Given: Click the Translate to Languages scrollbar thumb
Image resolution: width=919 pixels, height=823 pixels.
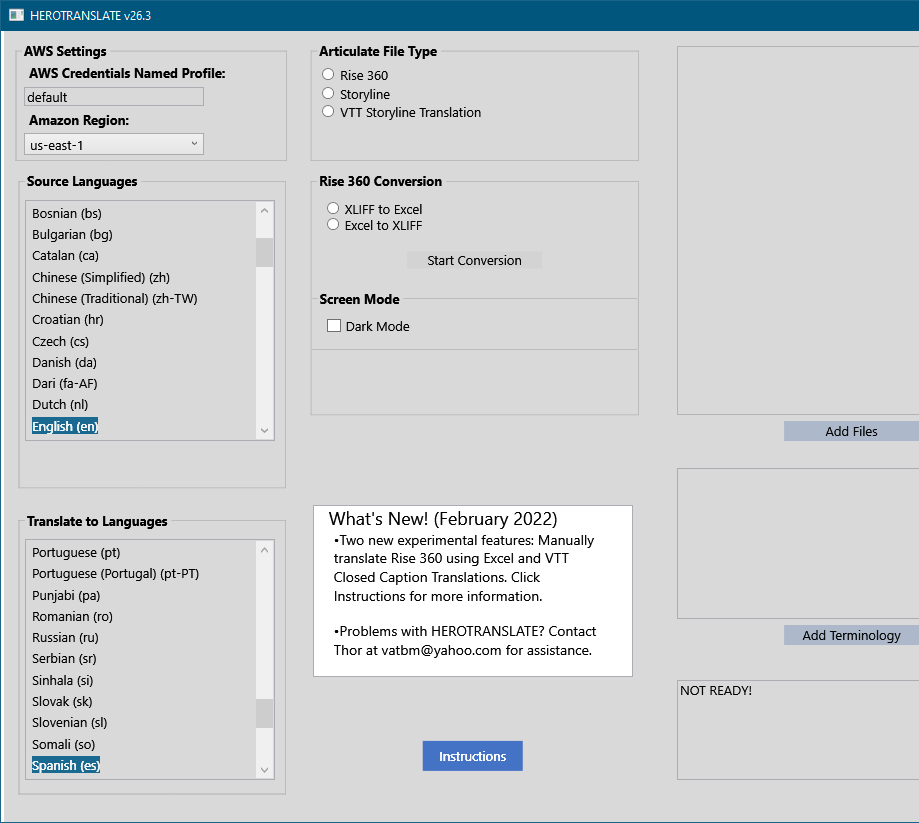Looking at the screenshot, I should pyautogui.click(x=264, y=713).
